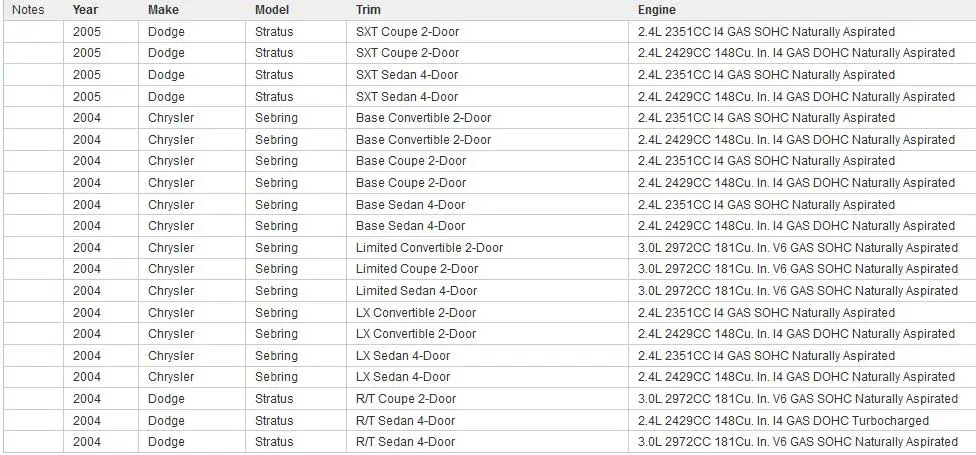Click the R/T Coupe row's V6 engine cell
The height and width of the screenshot is (455, 976).
click(802, 399)
